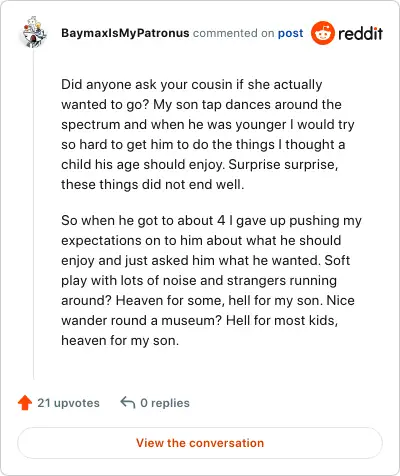Click the line starting "So when he got to about 4"
400x476 pixels.
tap(211, 221)
